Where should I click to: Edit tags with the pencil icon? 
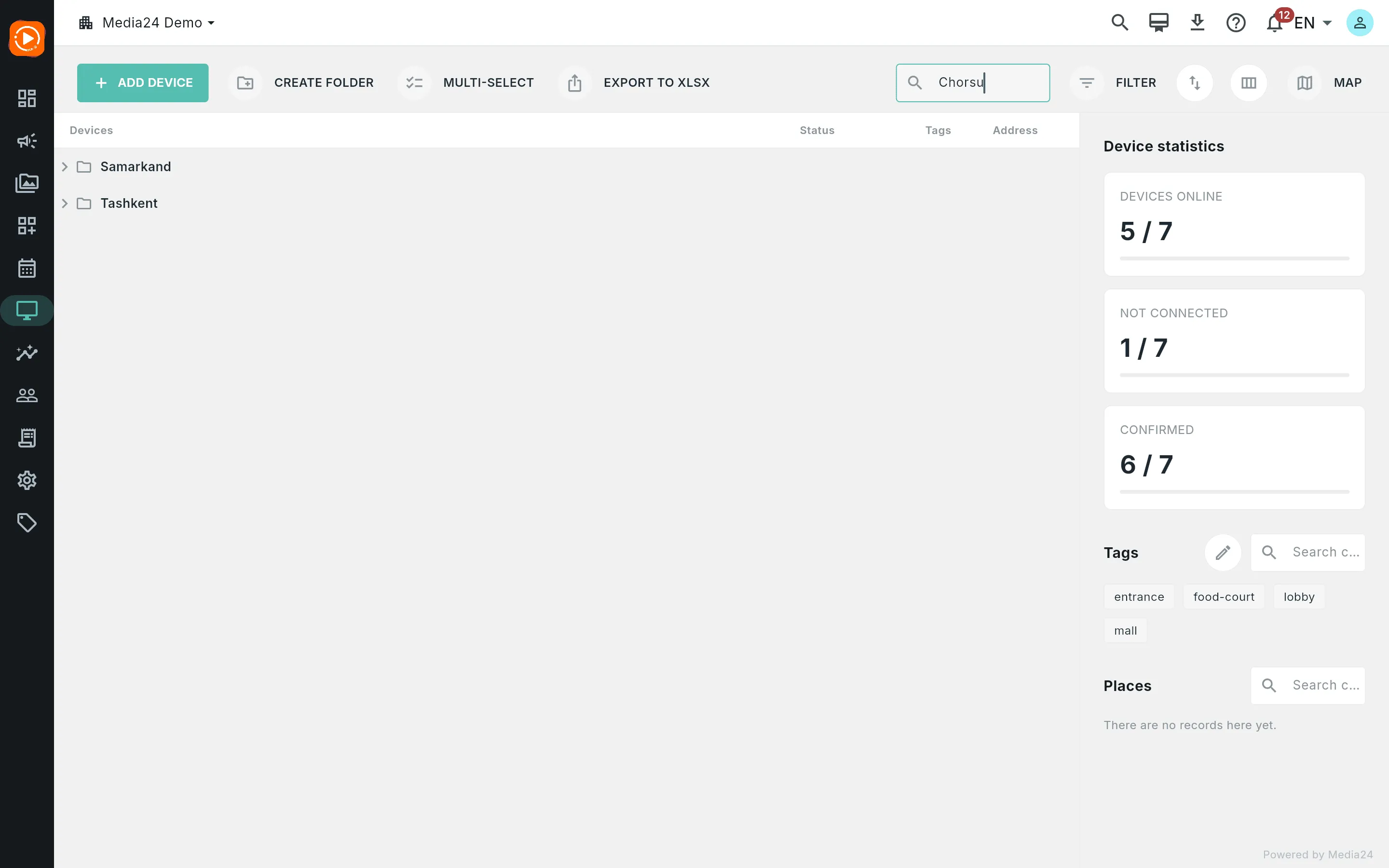pos(1223,552)
